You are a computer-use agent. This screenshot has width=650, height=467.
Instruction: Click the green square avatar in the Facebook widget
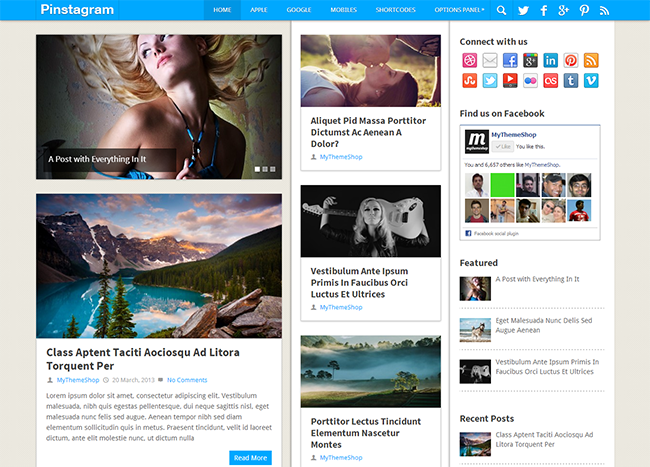coord(502,185)
